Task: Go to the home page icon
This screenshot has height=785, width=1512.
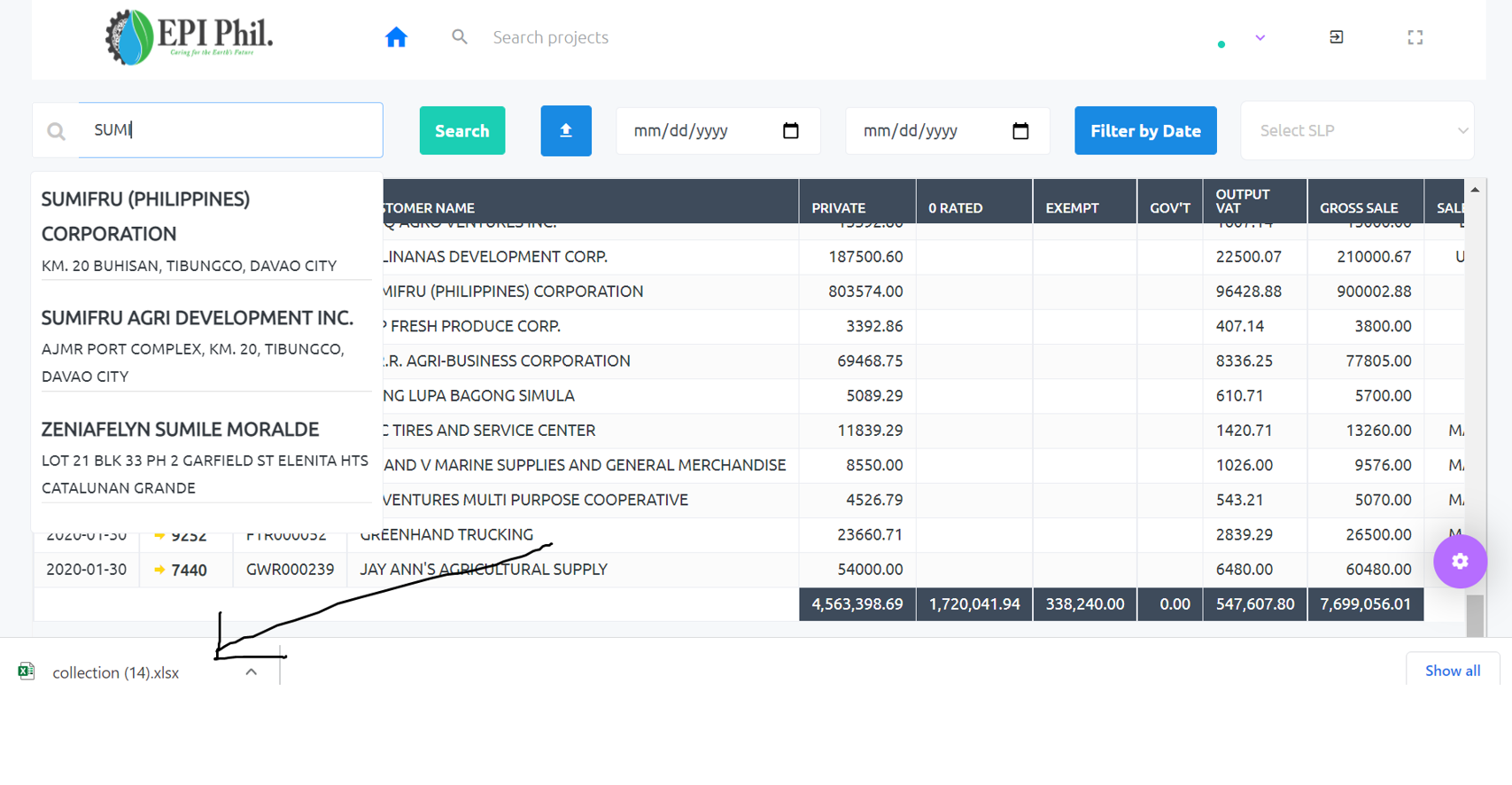Action: [x=396, y=37]
